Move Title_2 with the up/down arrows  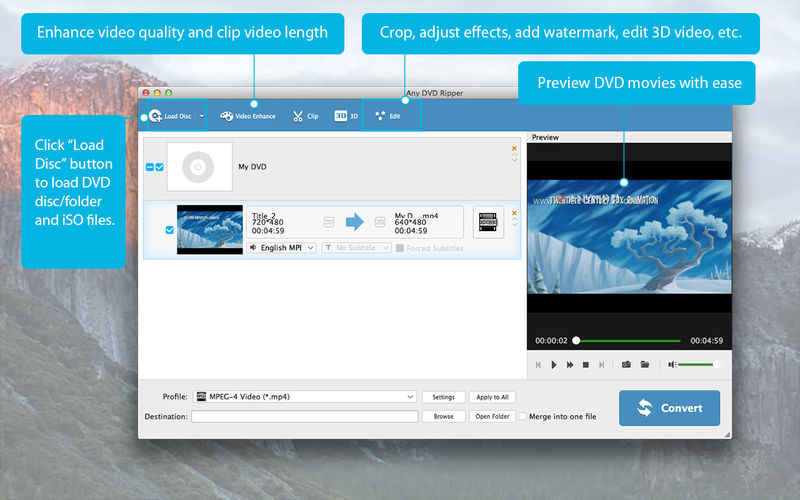click(514, 222)
